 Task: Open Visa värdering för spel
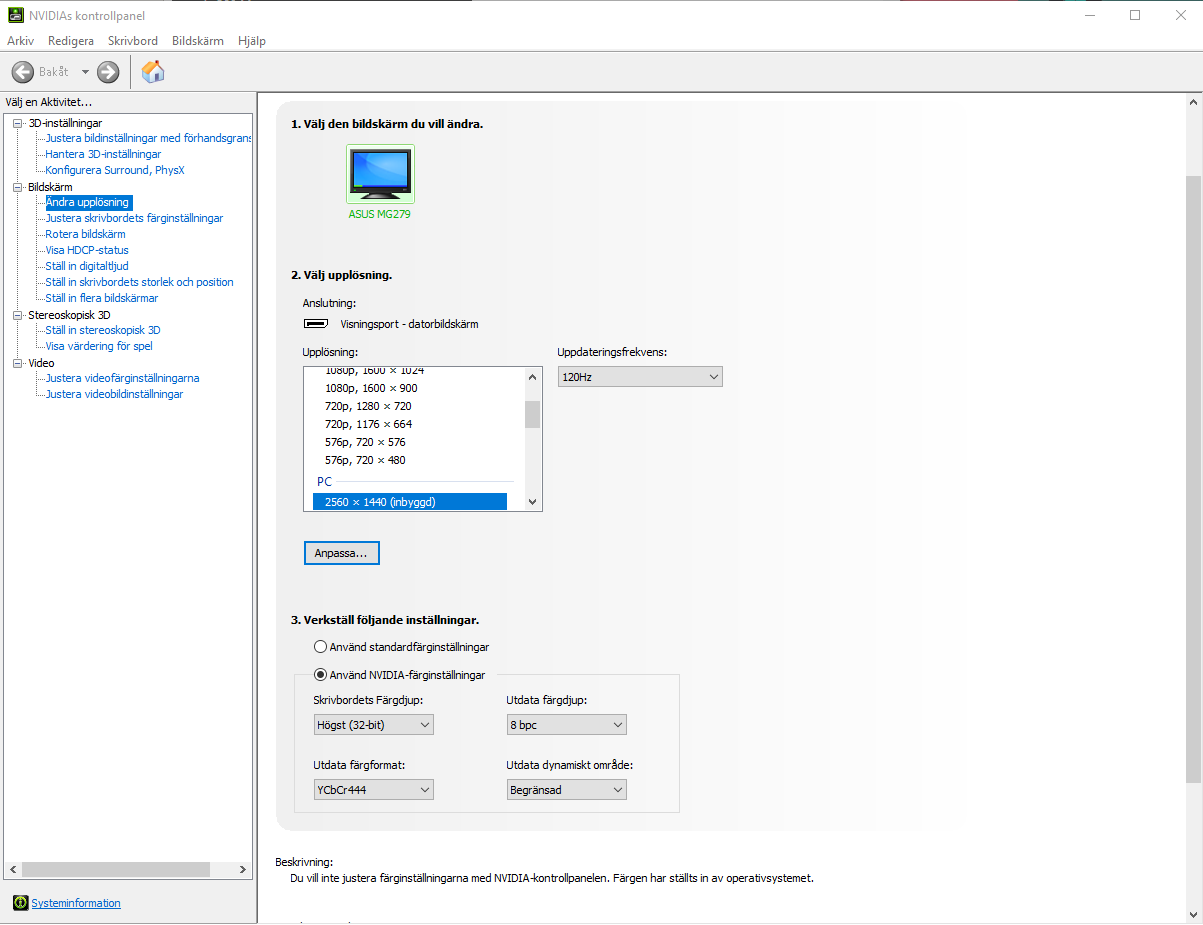point(99,346)
